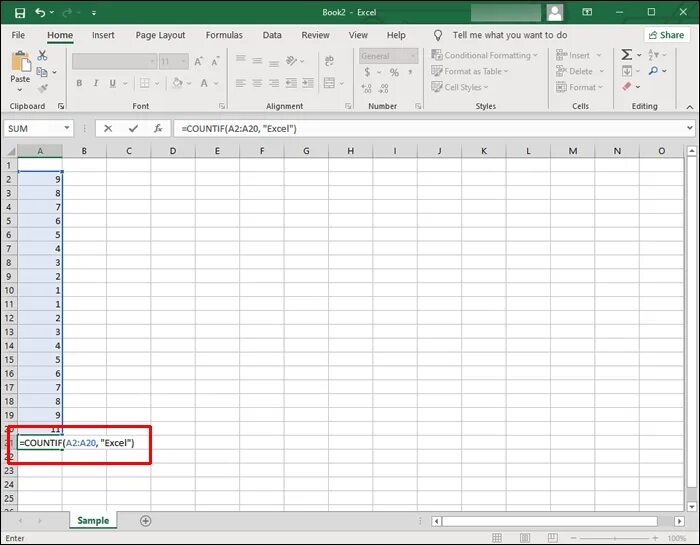Screen dimensions: 700x545
Task: Add a new sheet with plus icon
Action: (x=146, y=520)
